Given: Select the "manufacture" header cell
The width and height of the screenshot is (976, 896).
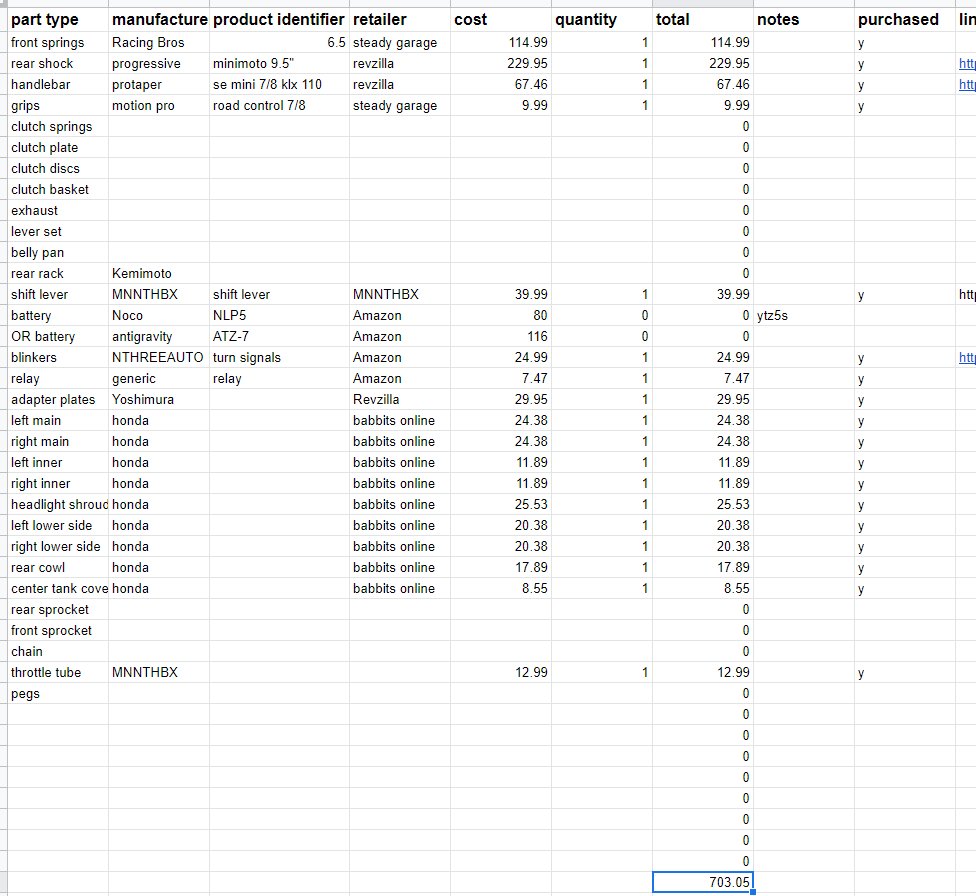Looking at the screenshot, I should [159, 20].
